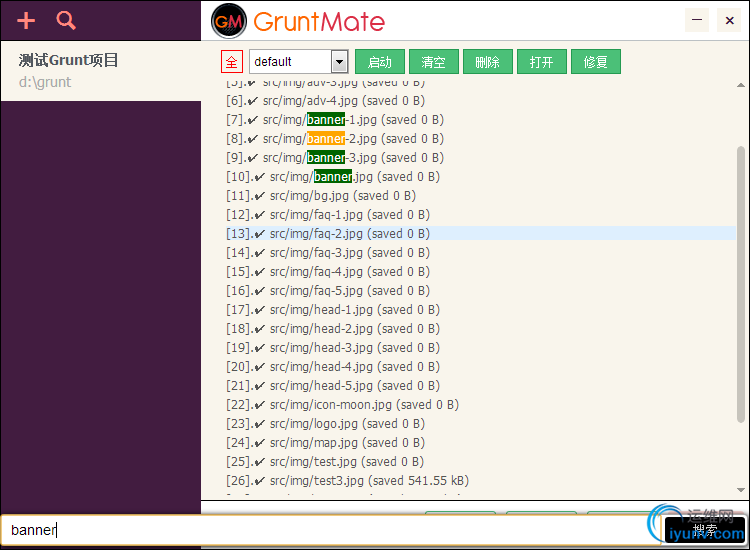Click the 启动 start button
This screenshot has height=550, width=750.
pyautogui.click(x=380, y=62)
